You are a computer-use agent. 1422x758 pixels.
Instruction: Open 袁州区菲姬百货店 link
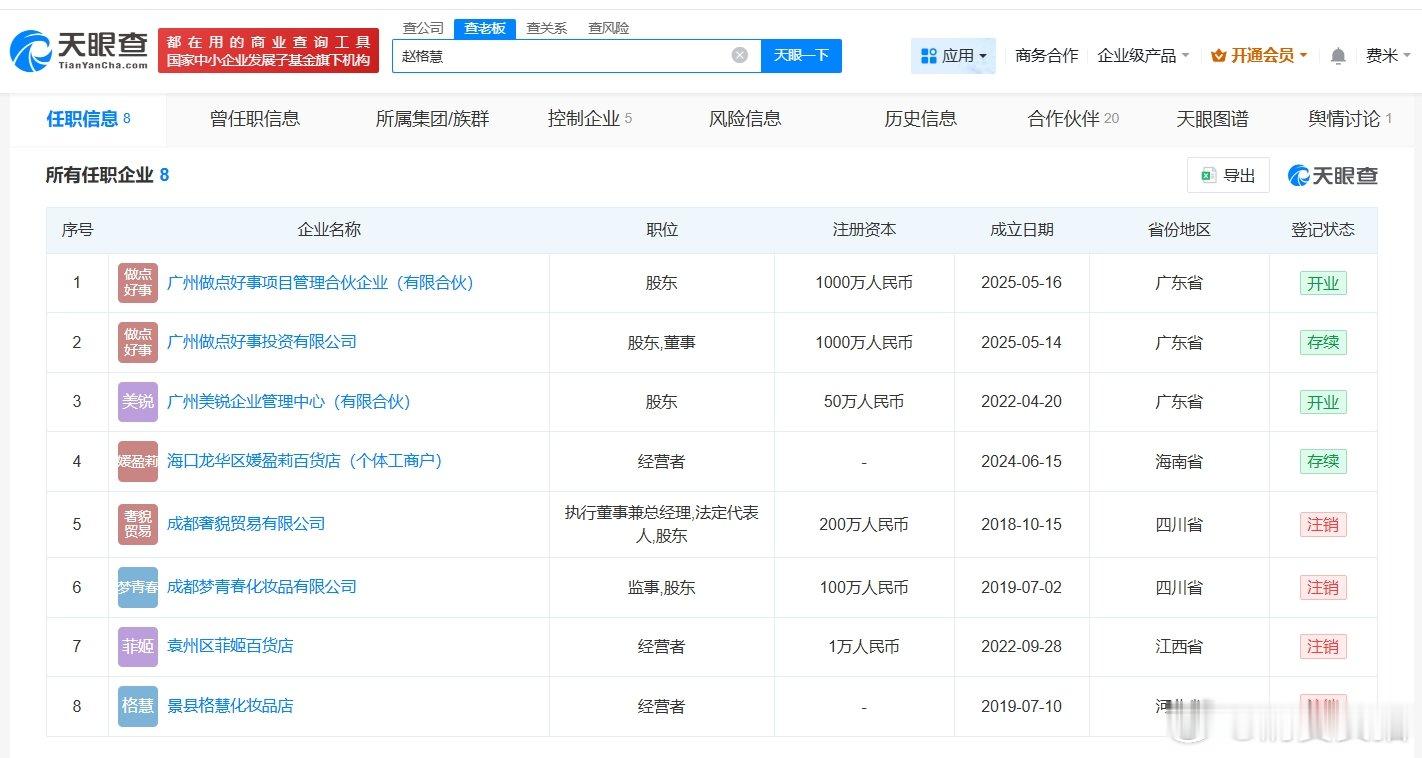(x=230, y=646)
